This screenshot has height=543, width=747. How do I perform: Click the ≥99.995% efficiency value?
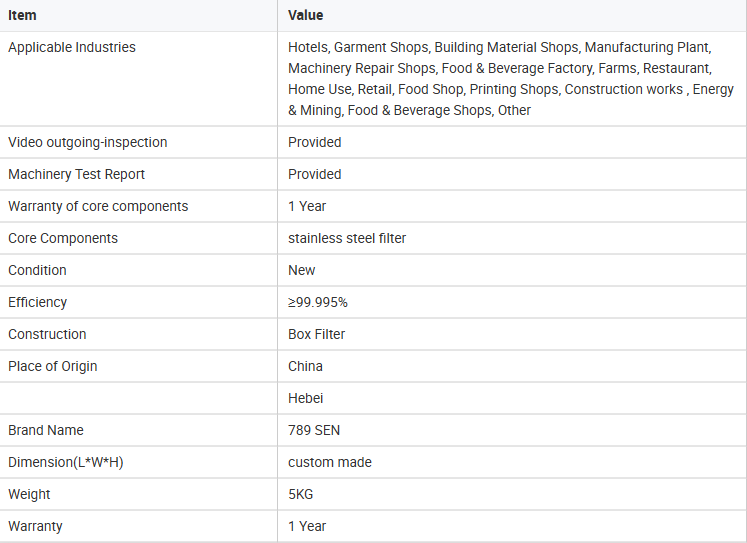coord(318,302)
